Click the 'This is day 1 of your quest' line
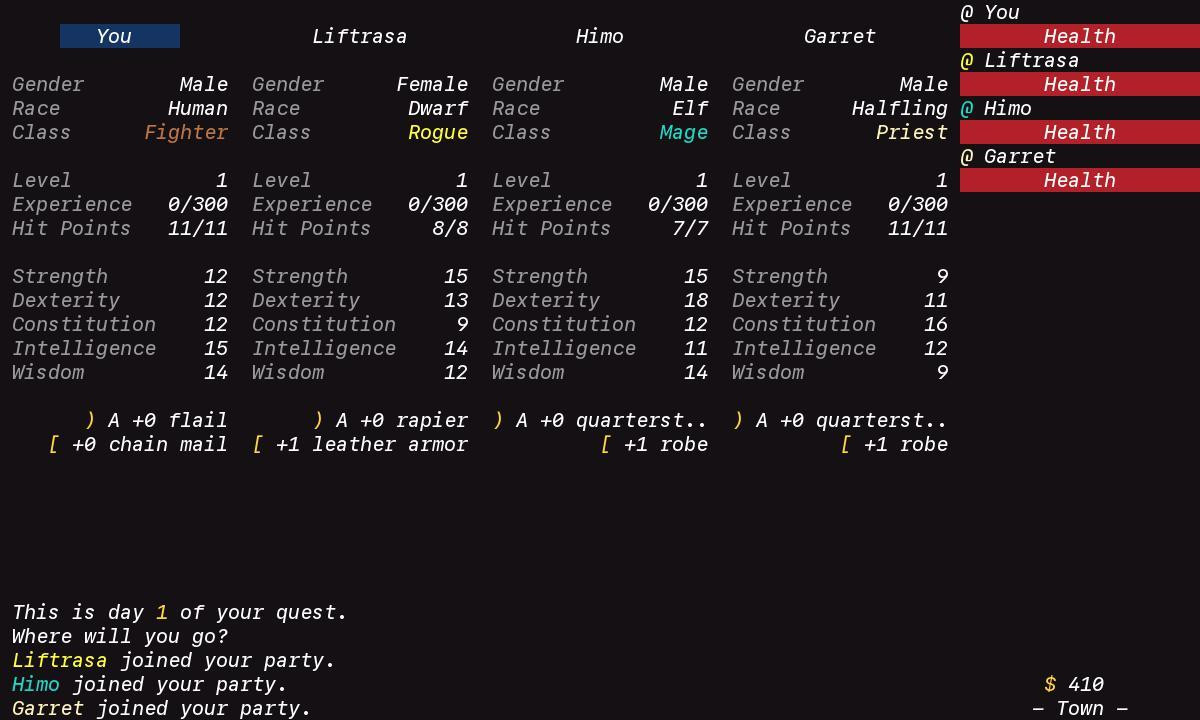Image resolution: width=1200 pixels, height=720 pixels. tap(180, 613)
